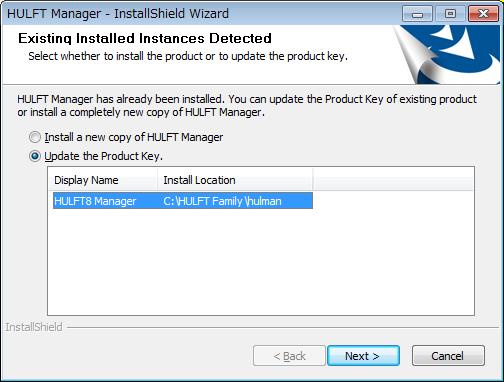
Task: Sort by the Display Name column header
Action: pyautogui.click(x=103, y=180)
